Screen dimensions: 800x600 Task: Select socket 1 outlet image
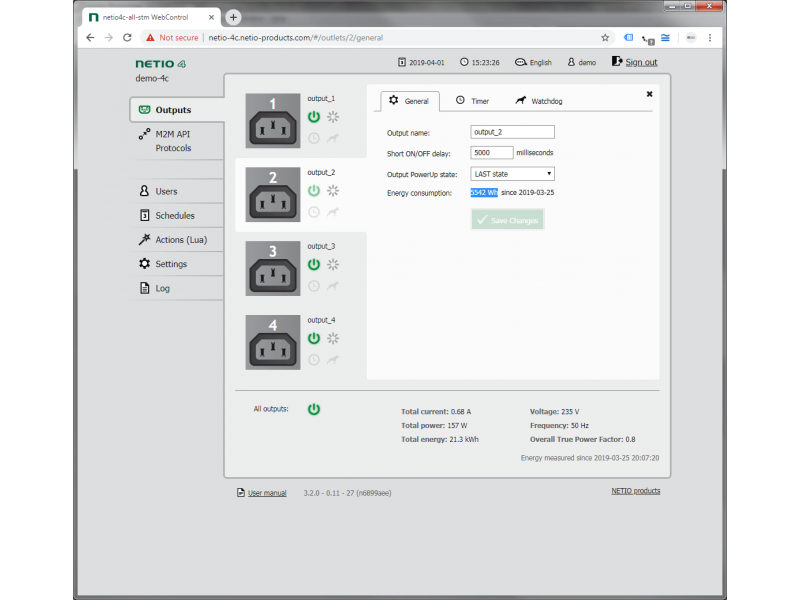point(273,121)
